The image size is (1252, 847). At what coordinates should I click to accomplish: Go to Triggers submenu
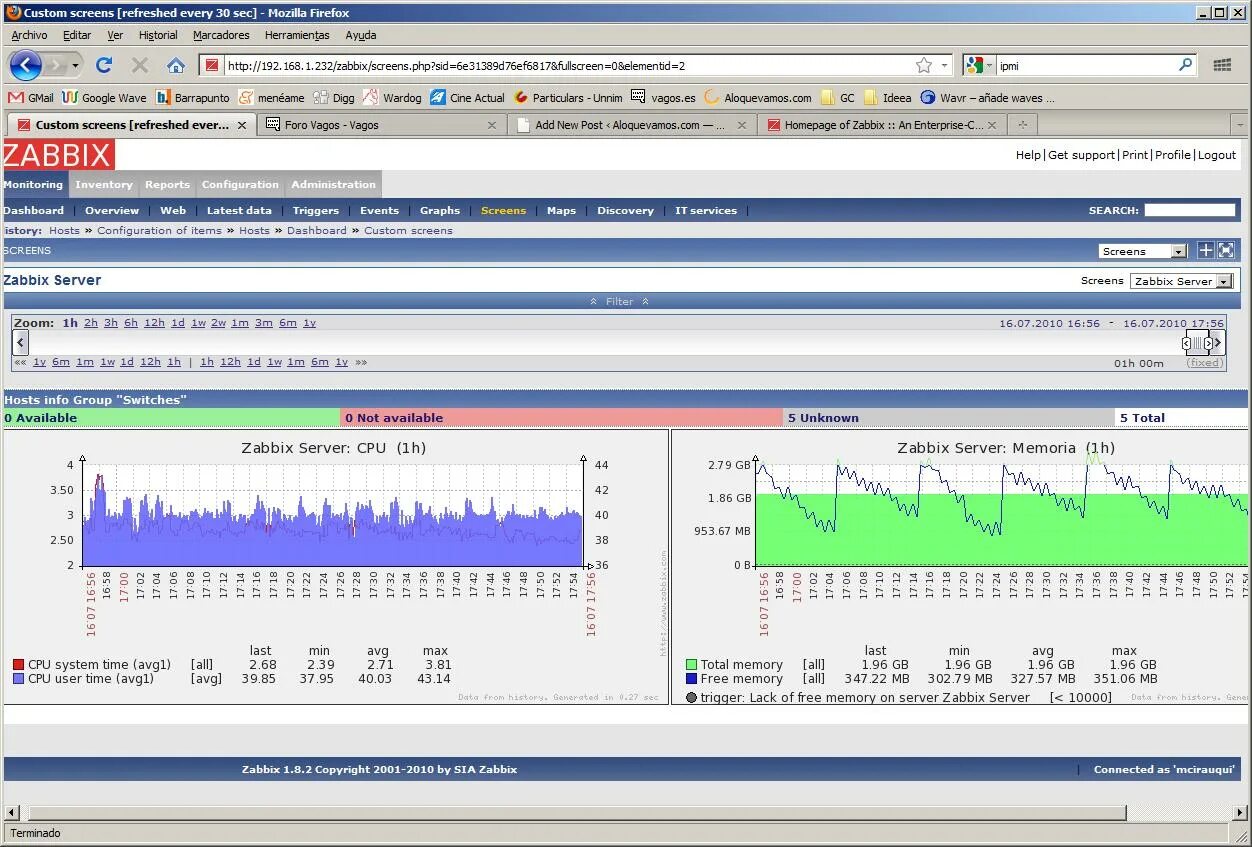[315, 210]
